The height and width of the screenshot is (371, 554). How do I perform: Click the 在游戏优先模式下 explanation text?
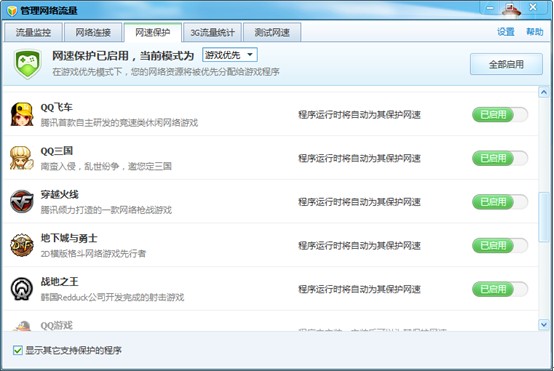(x=166, y=72)
